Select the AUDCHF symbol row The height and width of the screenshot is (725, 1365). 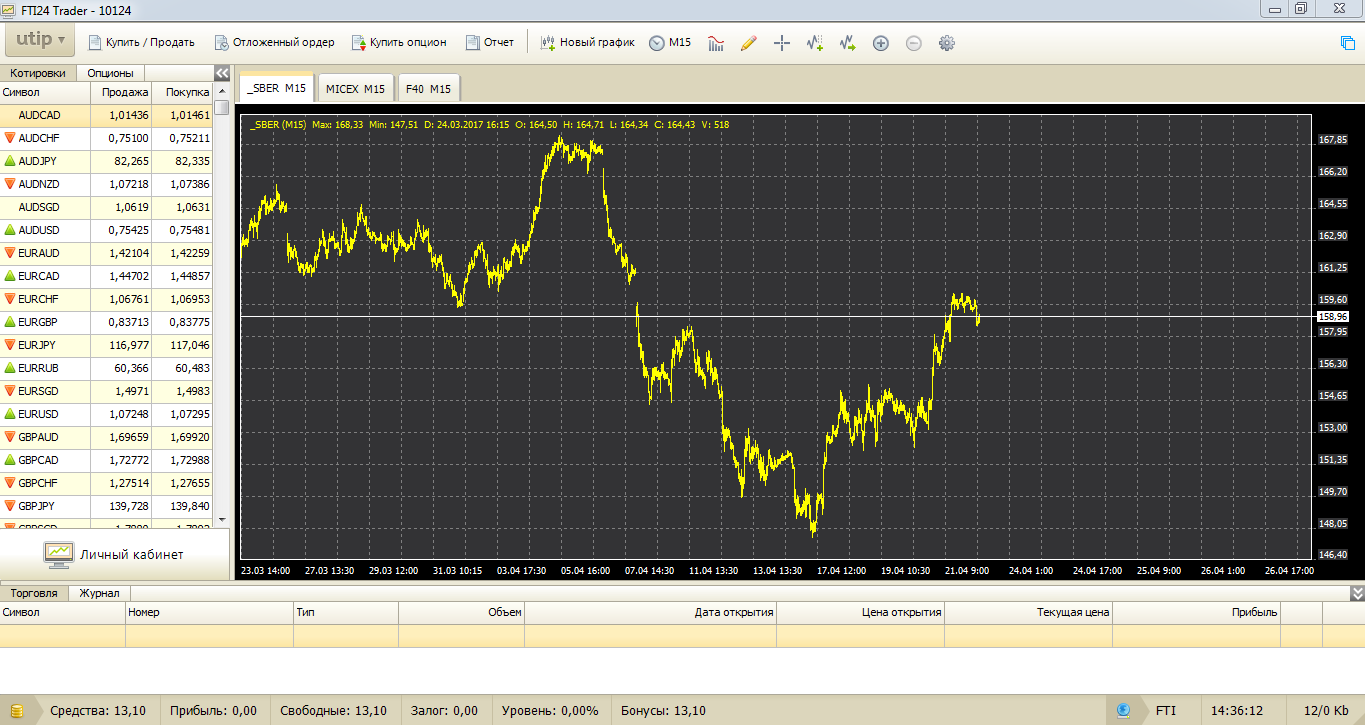pos(106,138)
